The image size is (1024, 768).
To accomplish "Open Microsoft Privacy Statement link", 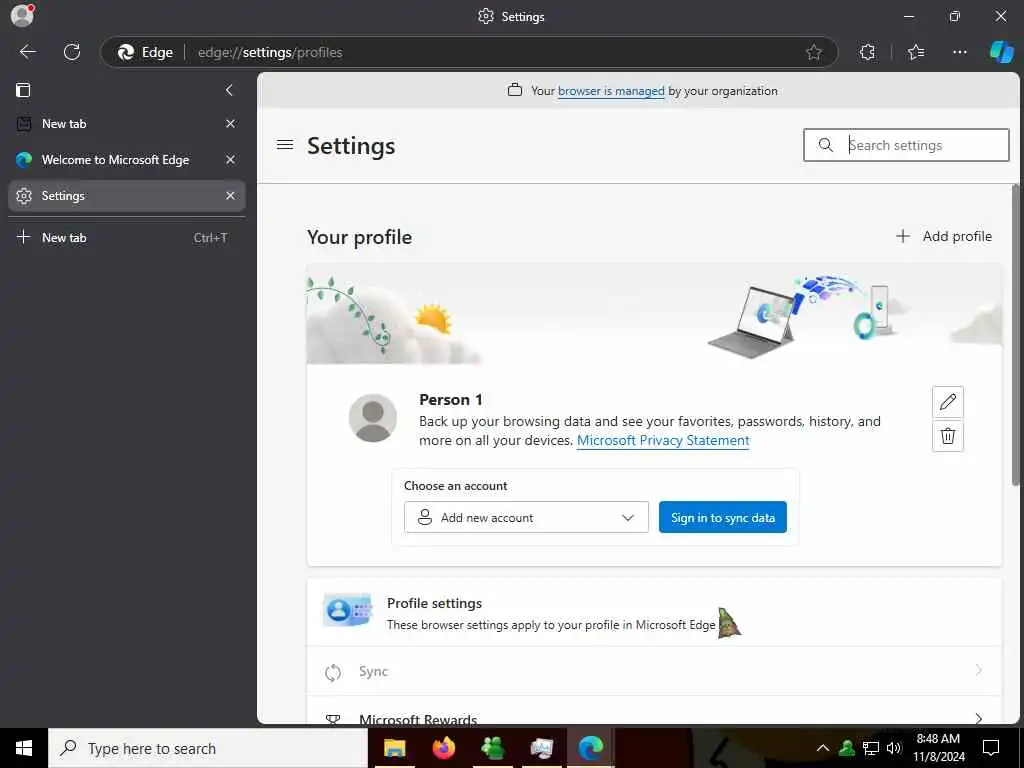I will [x=663, y=440].
